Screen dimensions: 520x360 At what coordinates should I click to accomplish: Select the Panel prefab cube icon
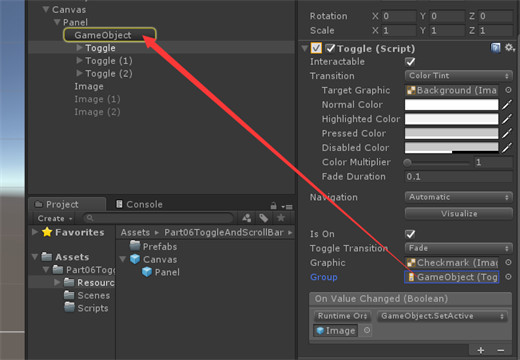(x=147, y=272)
